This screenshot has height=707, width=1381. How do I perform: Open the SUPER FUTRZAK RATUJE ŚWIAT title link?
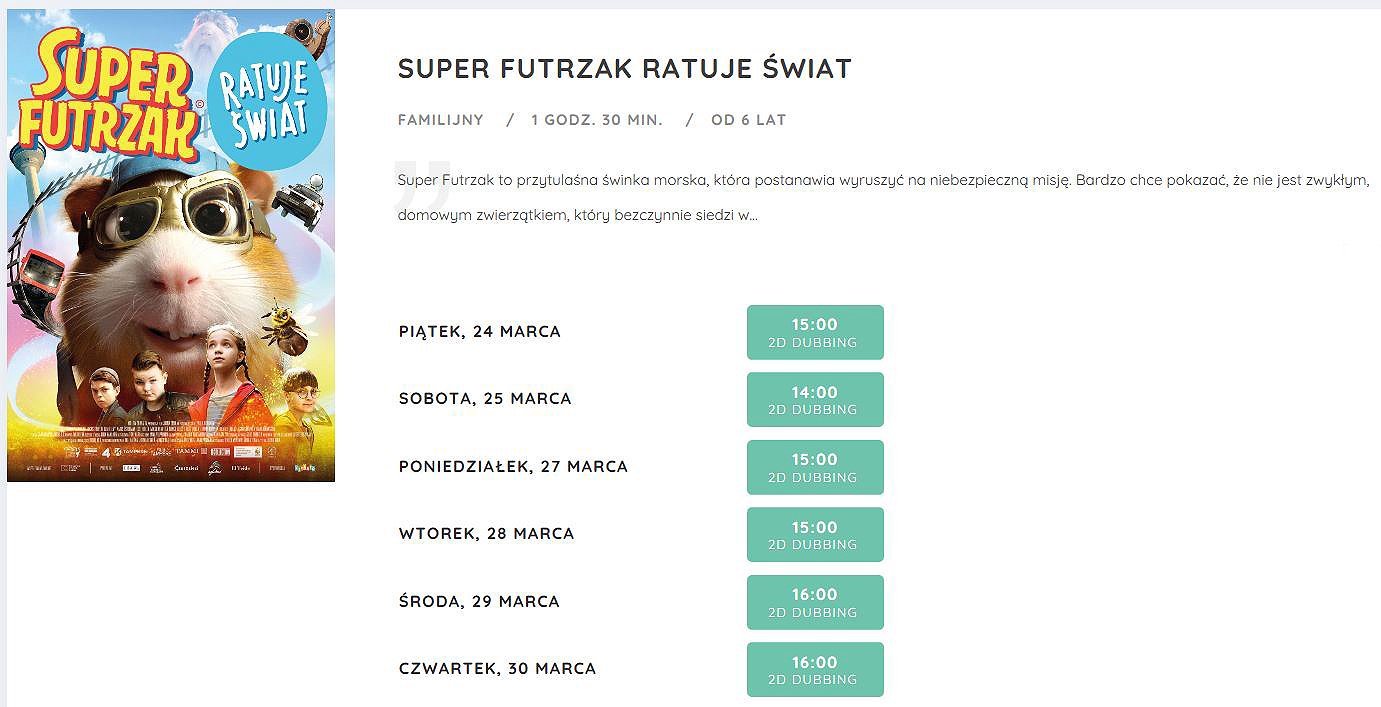(x=625, y=69)
